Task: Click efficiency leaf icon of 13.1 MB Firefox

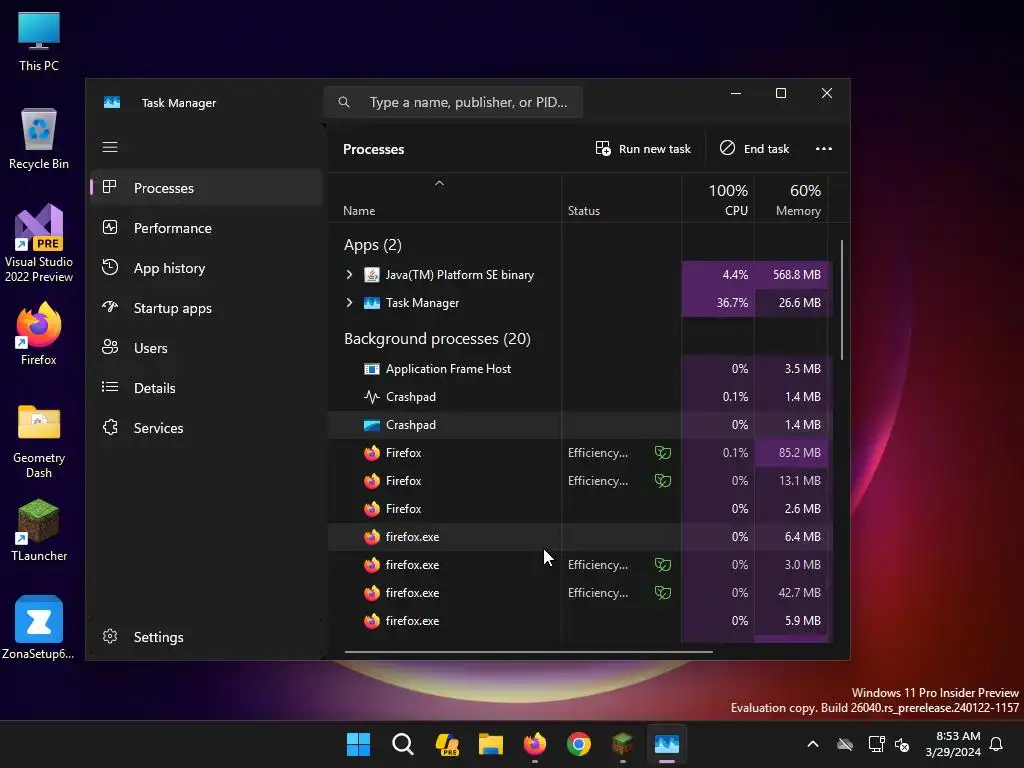Action: click(663, 481)
